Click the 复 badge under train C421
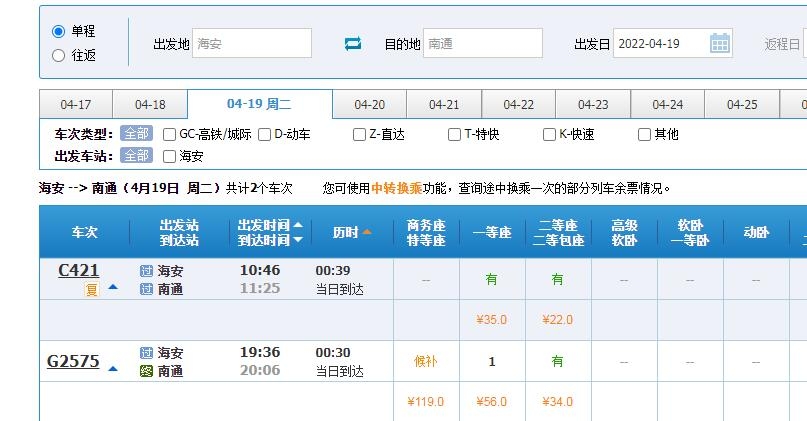 pyautogui.click(x=92, y=290)
